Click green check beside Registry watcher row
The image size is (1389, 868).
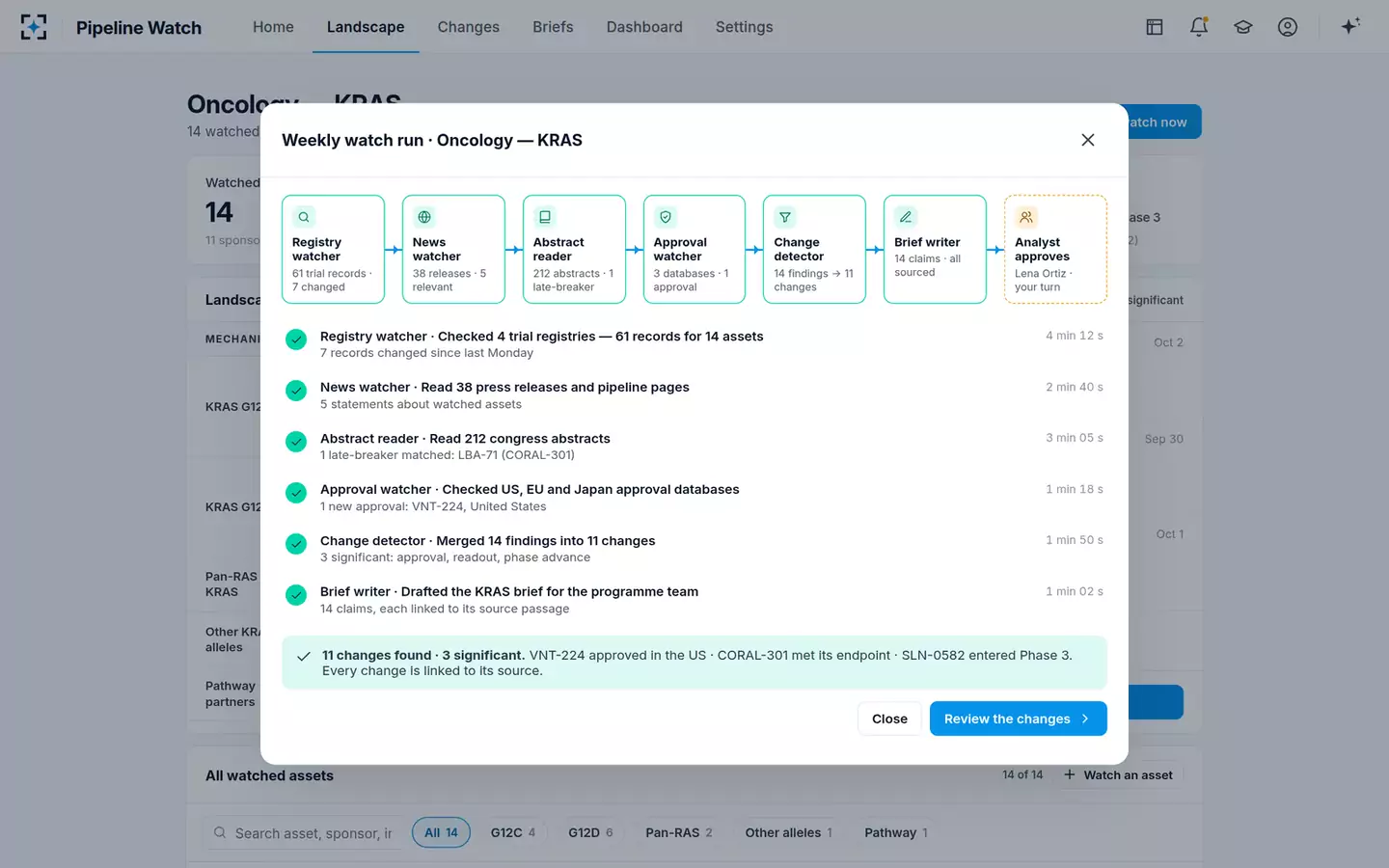[296, 339]
